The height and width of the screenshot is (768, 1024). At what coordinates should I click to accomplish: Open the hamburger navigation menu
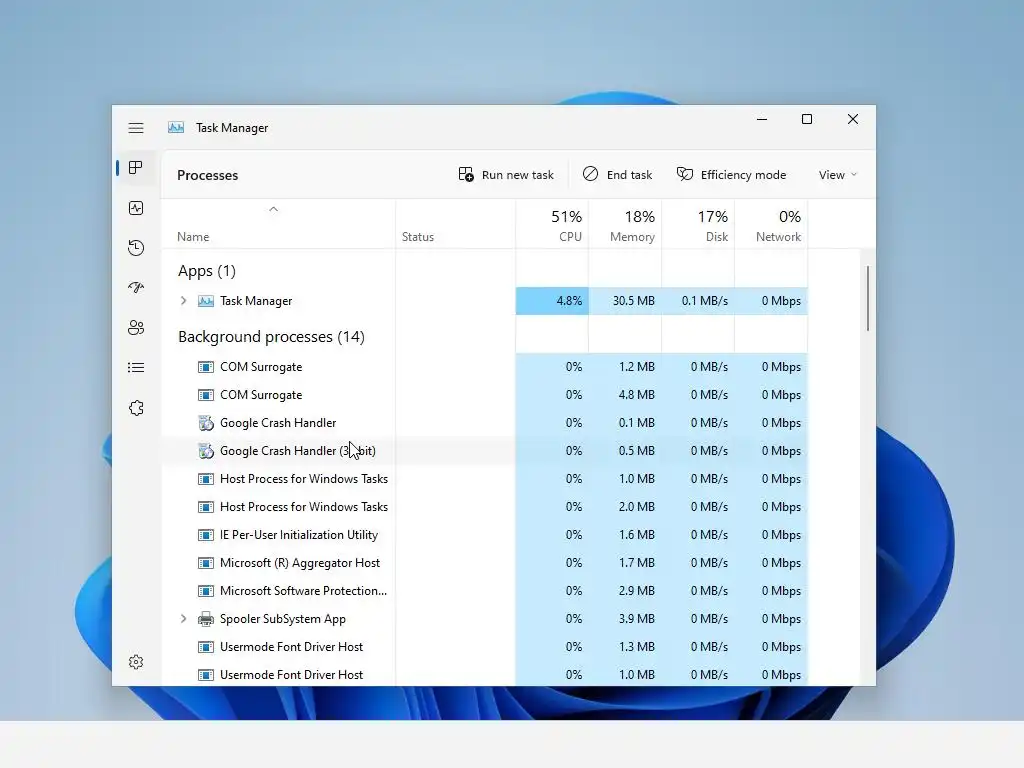pos(136,128)
